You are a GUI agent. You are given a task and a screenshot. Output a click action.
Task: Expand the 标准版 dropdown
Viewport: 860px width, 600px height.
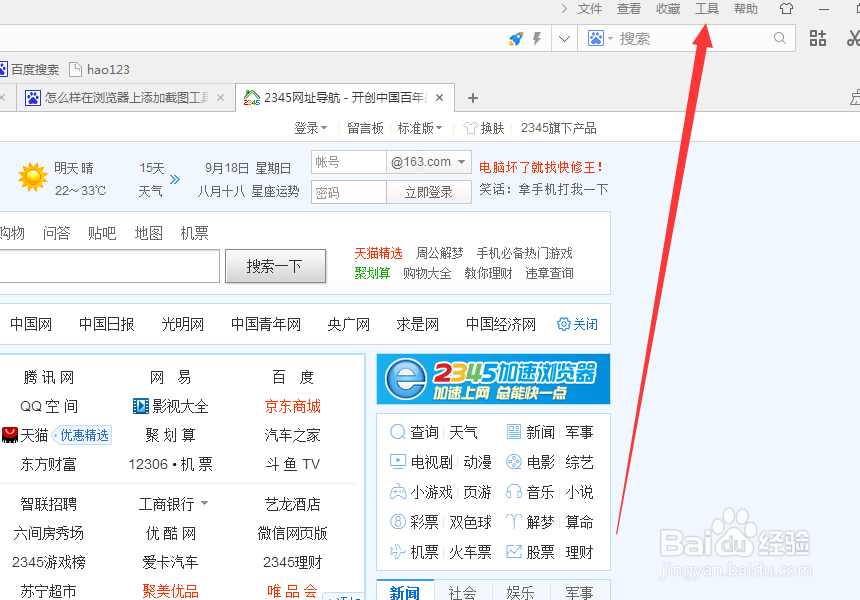[420, 128]
